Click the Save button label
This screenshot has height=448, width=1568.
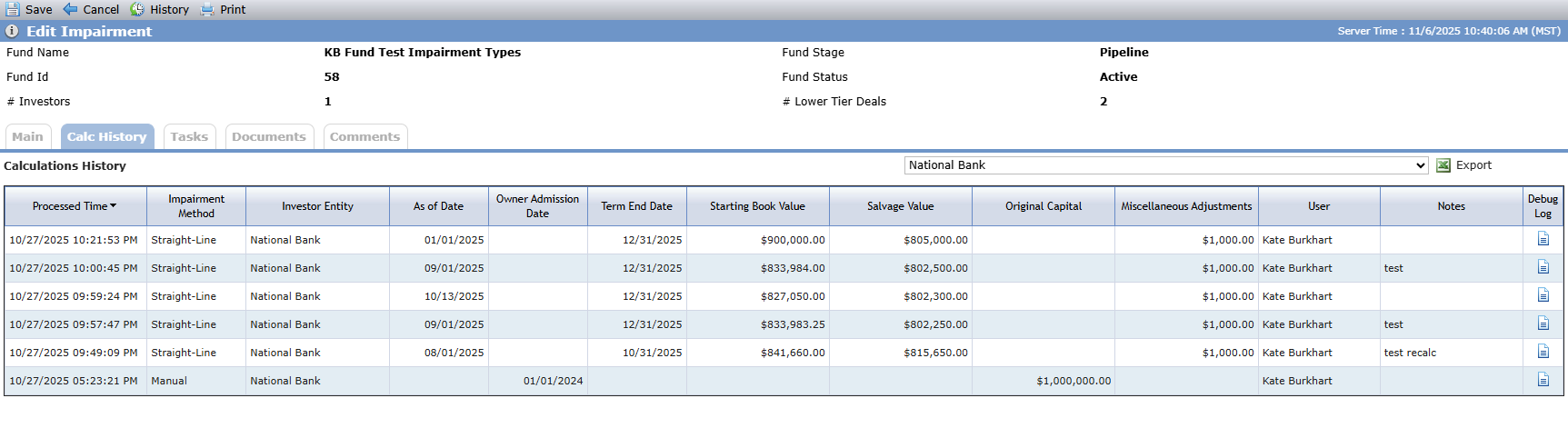pos(39,9)
